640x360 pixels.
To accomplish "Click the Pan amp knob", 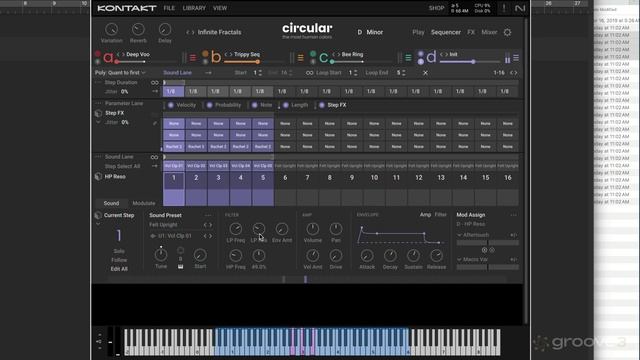I will 336,229.
